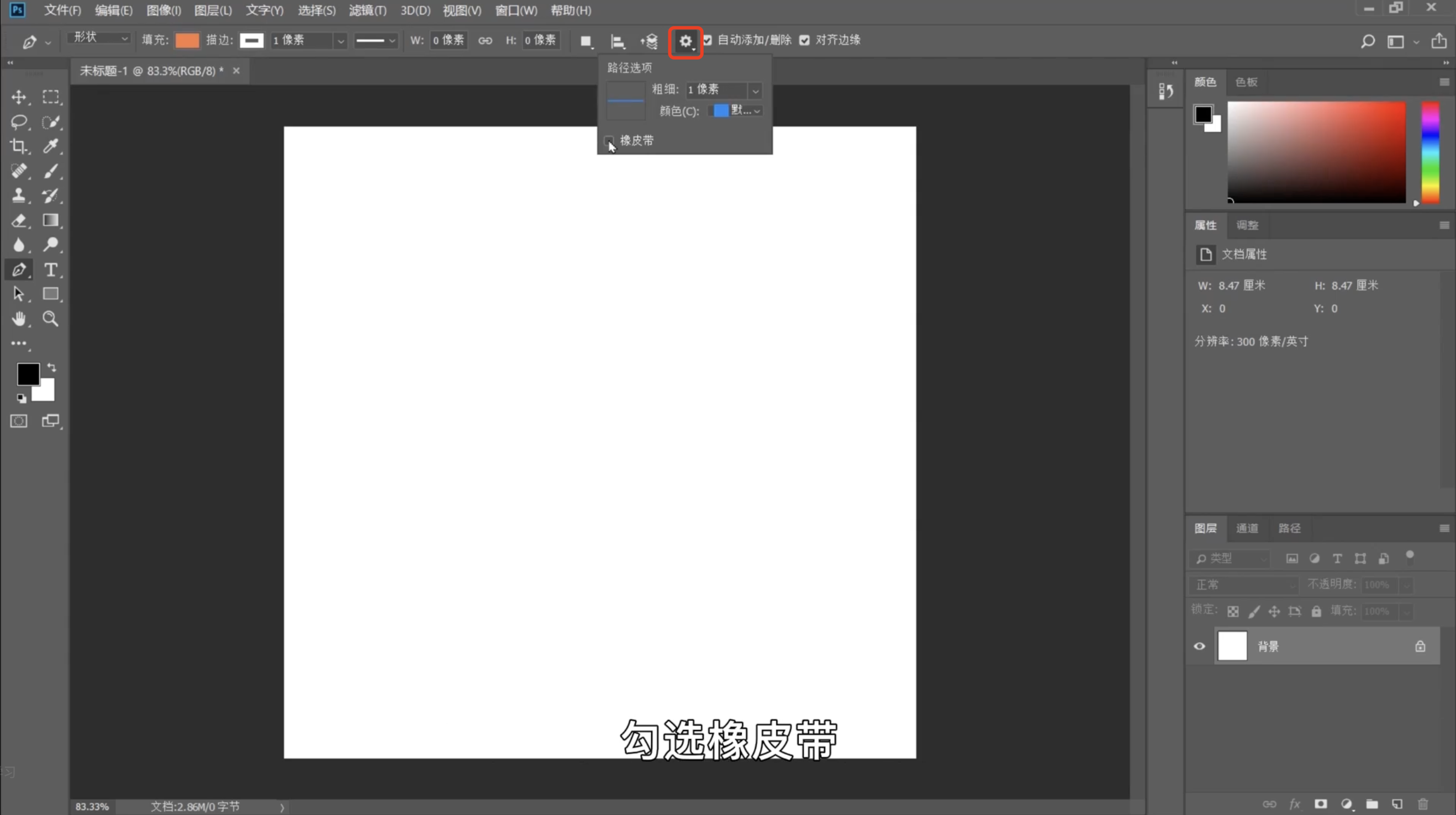The image size is (1456, 815).
Task: Select the Crop tool
Action: click(19, 146)
